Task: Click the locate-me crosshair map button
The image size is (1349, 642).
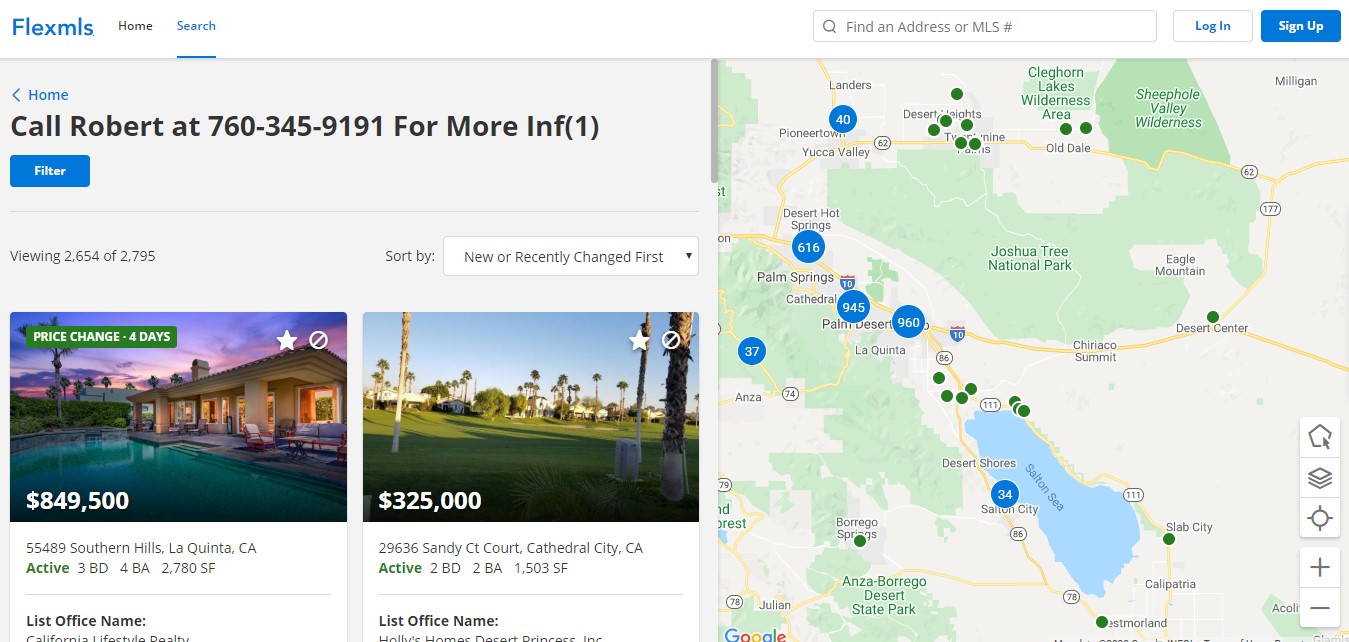Action: click(x=1319, y=518)
